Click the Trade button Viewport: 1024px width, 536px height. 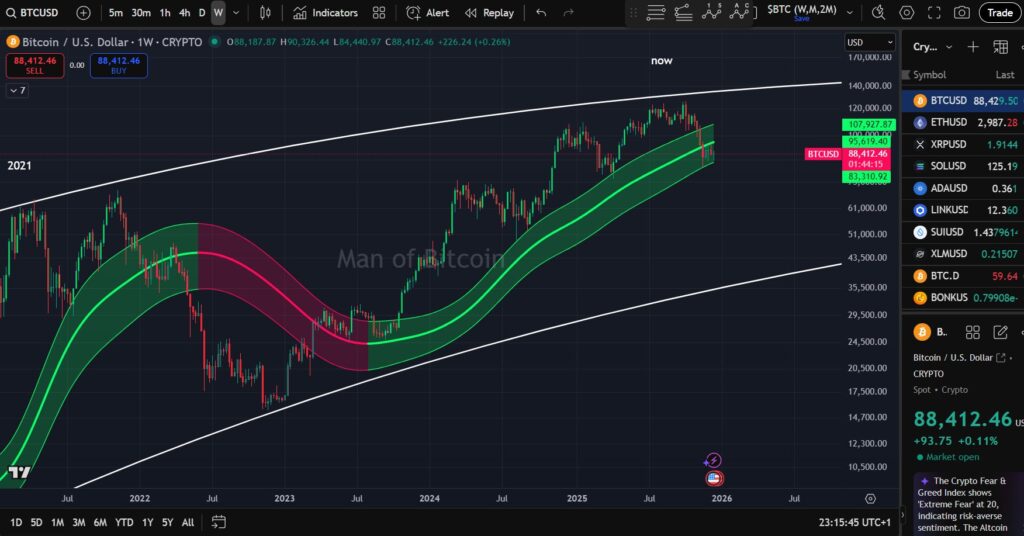[x=1000, y=12]
